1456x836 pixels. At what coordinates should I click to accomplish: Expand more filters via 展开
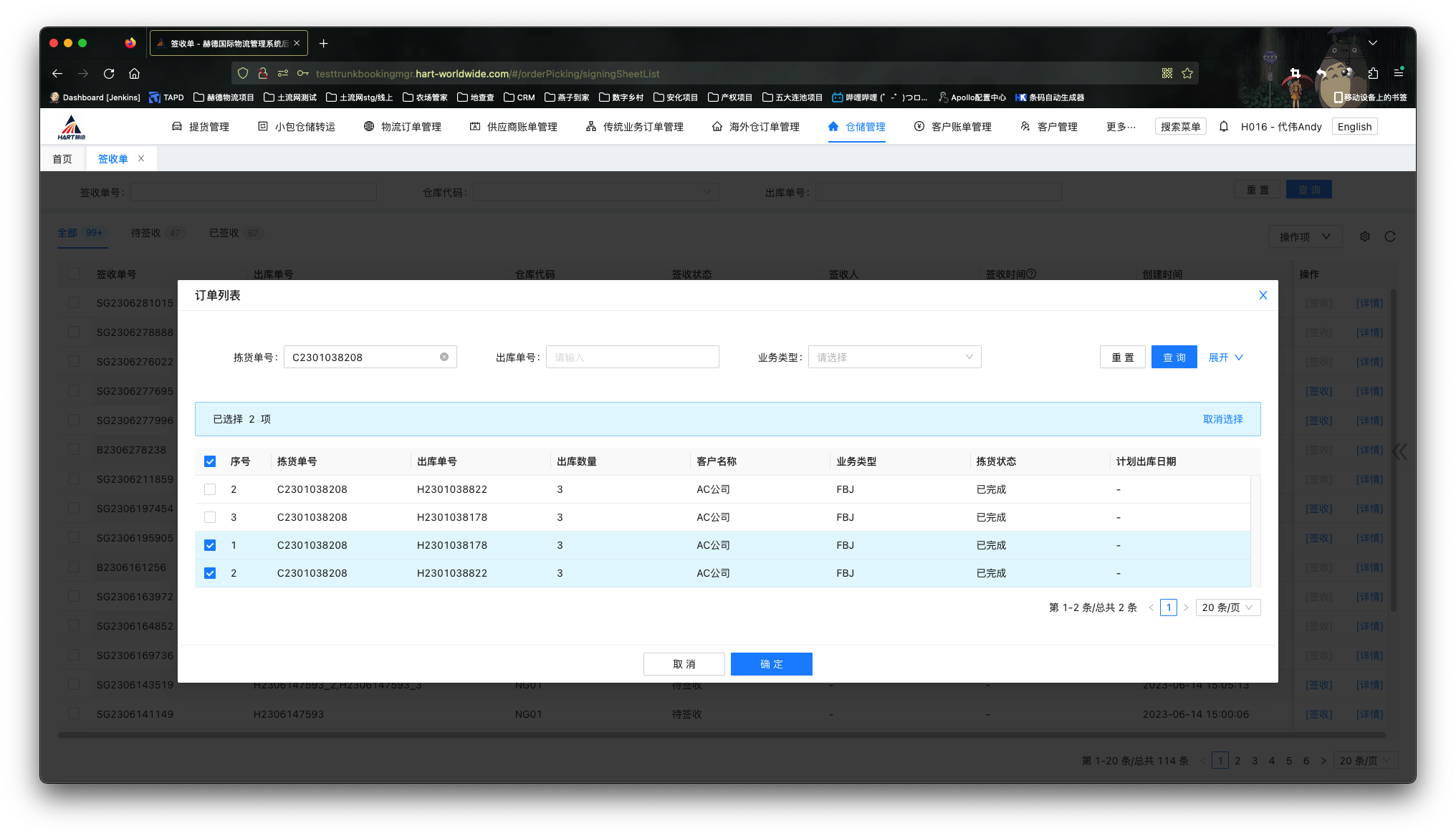[1225, 357]
